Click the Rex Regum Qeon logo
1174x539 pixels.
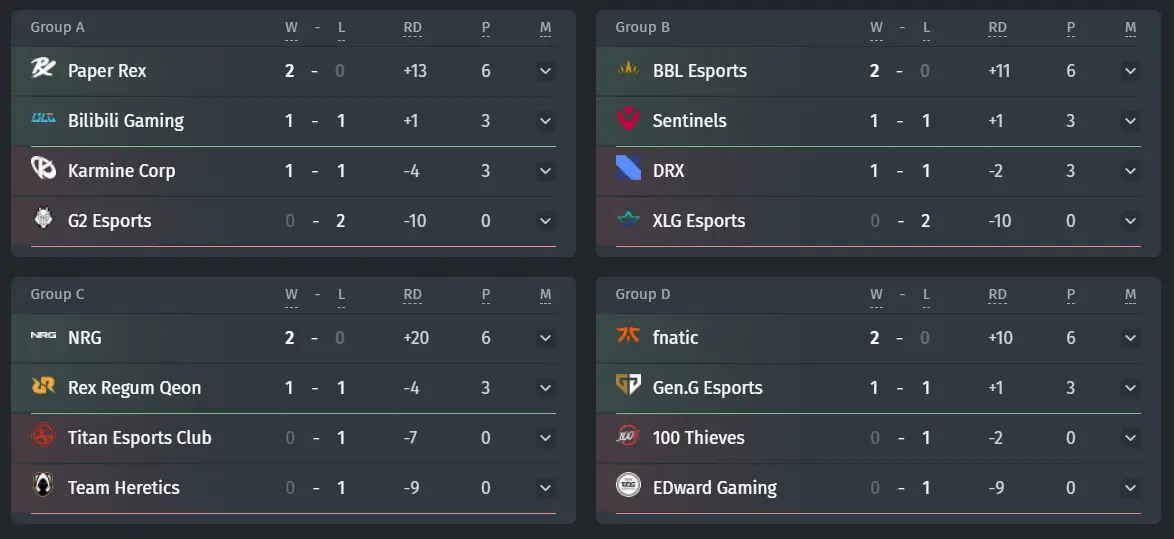click(x=43, y=386)
